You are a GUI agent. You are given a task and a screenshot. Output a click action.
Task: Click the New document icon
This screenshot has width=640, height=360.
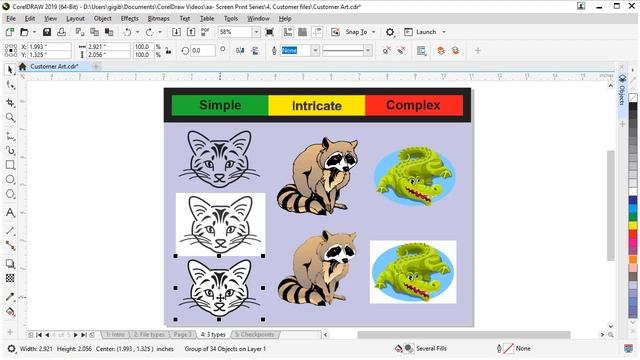(10, 32)
